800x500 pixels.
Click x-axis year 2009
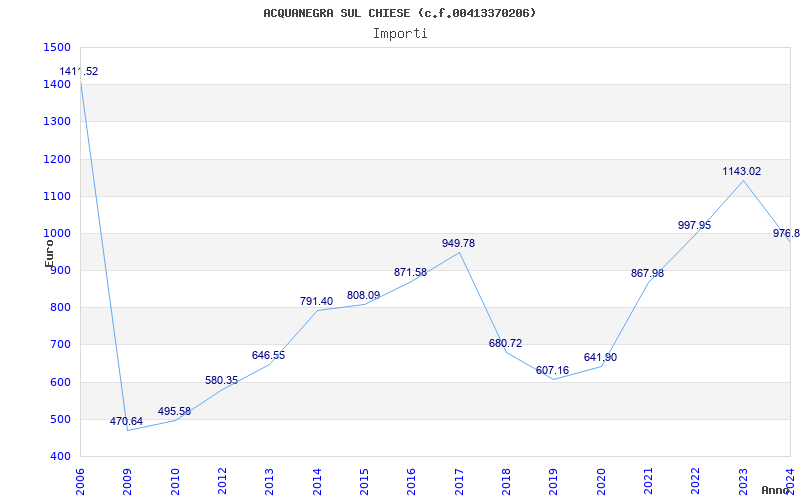tap(128, 482)
